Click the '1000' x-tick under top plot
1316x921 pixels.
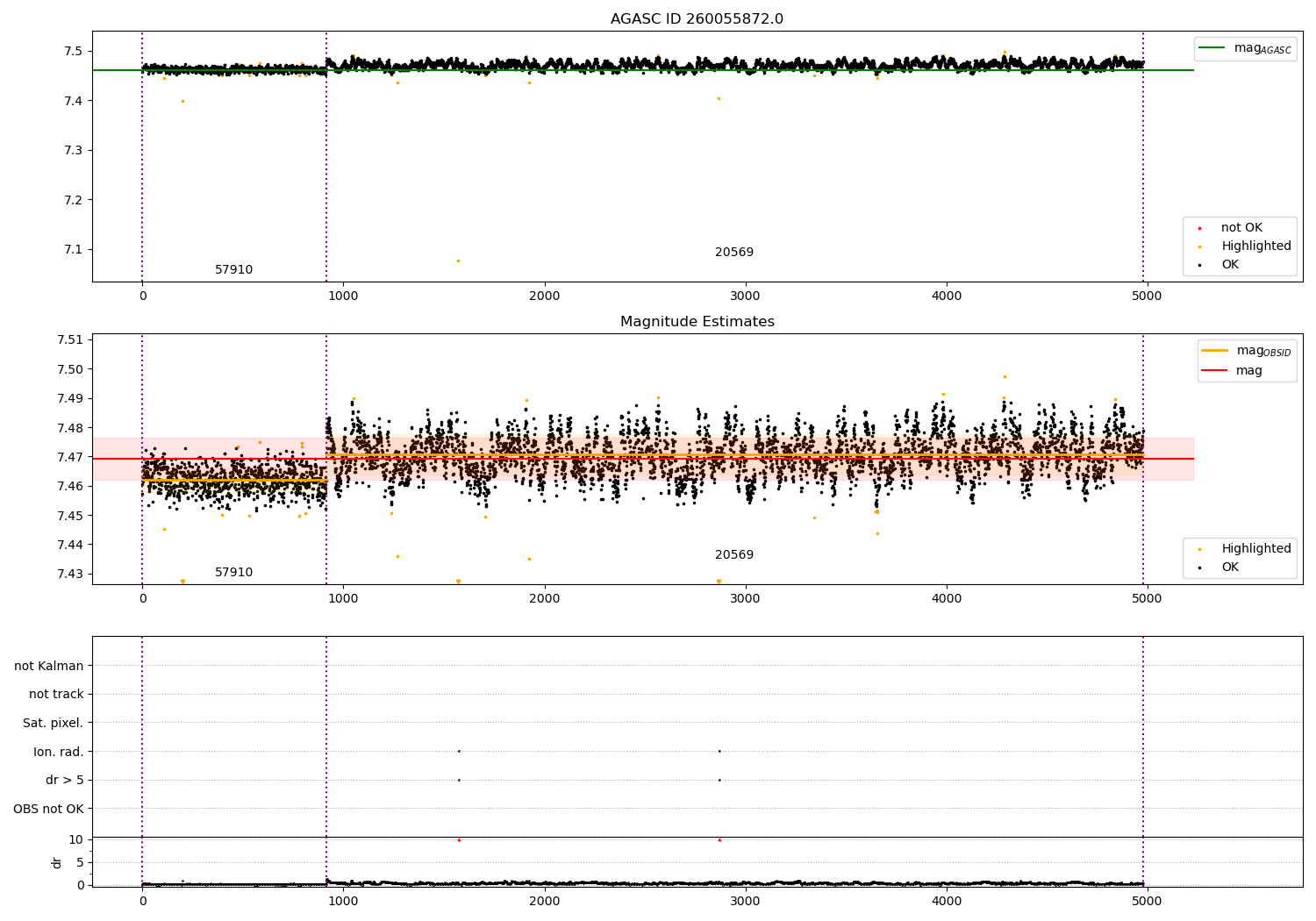pos(343,296)
